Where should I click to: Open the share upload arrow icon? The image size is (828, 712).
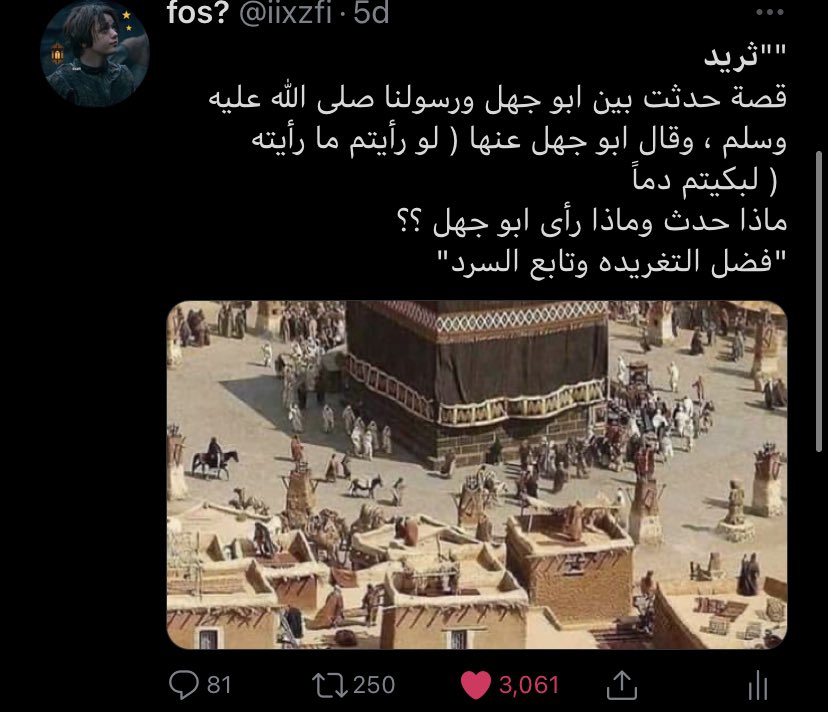[x=622, y=685]
